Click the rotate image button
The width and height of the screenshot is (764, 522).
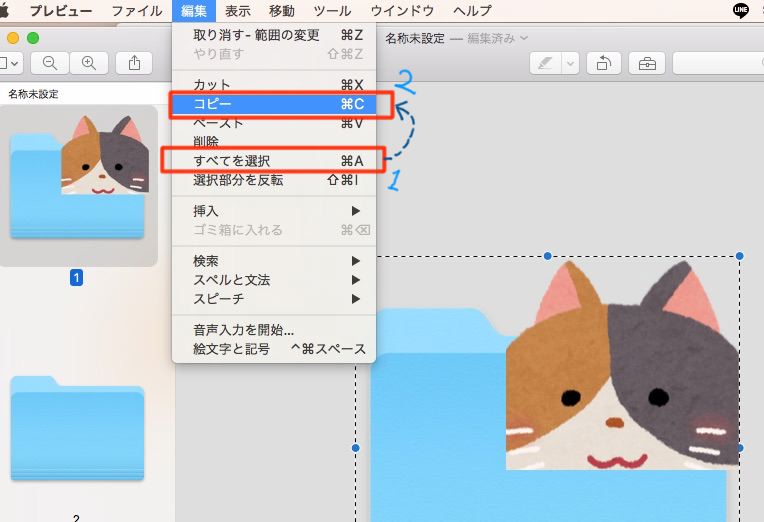pos(604,63)
